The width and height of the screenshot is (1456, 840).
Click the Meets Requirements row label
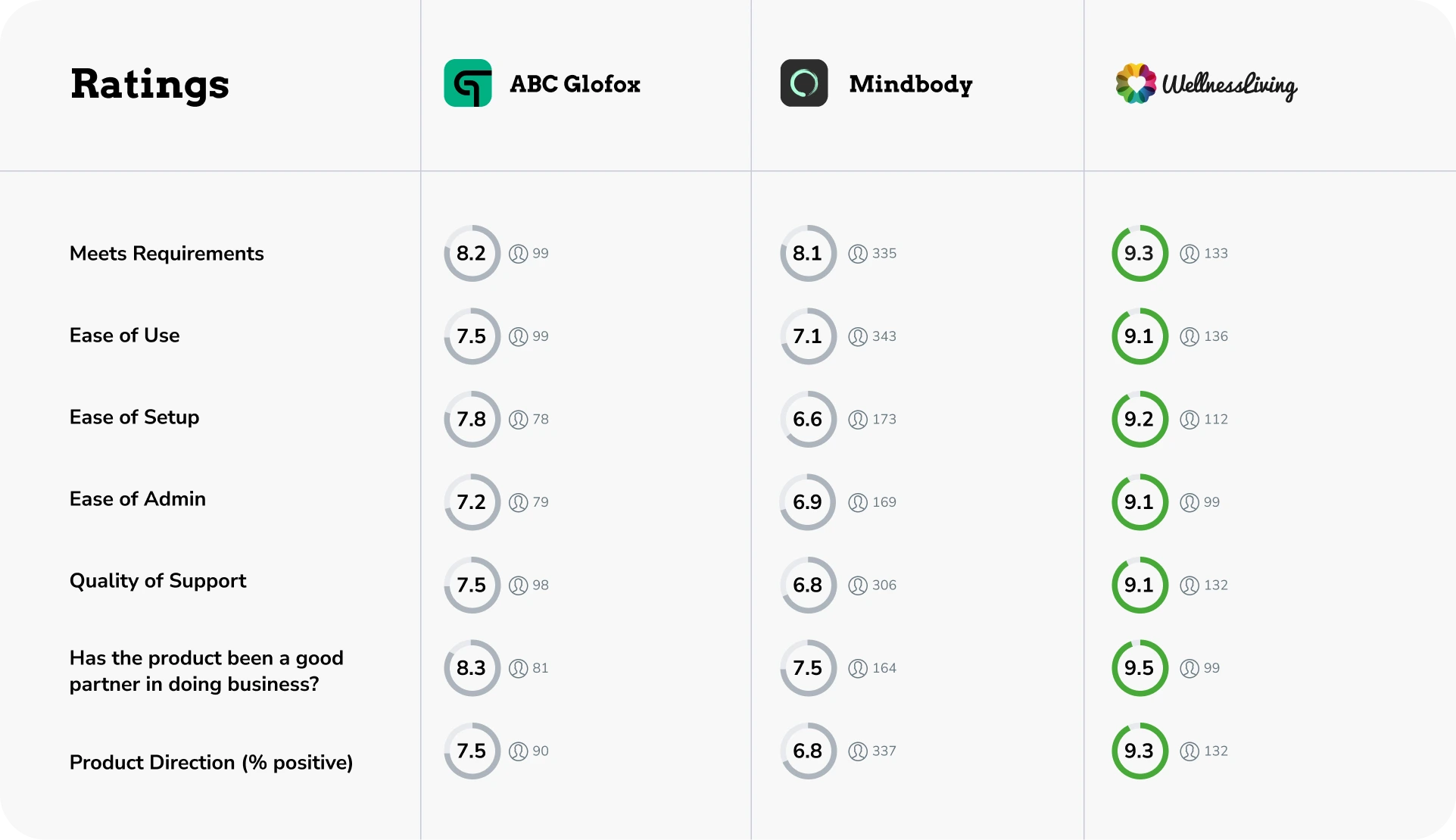point(167,254)
